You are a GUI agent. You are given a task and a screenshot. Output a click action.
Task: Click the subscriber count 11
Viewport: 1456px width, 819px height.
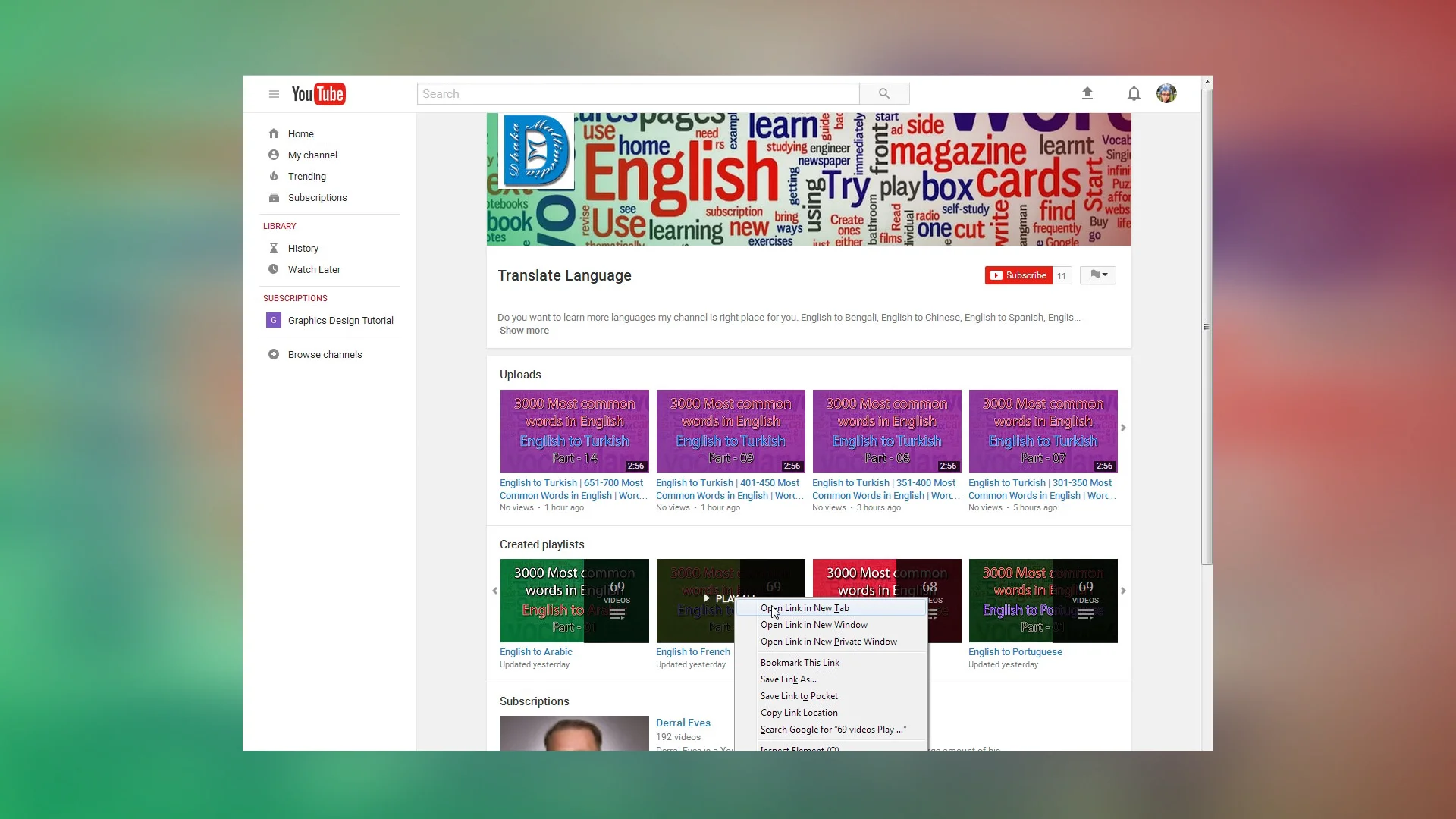pyautogui.click(x=1062, y=275)
